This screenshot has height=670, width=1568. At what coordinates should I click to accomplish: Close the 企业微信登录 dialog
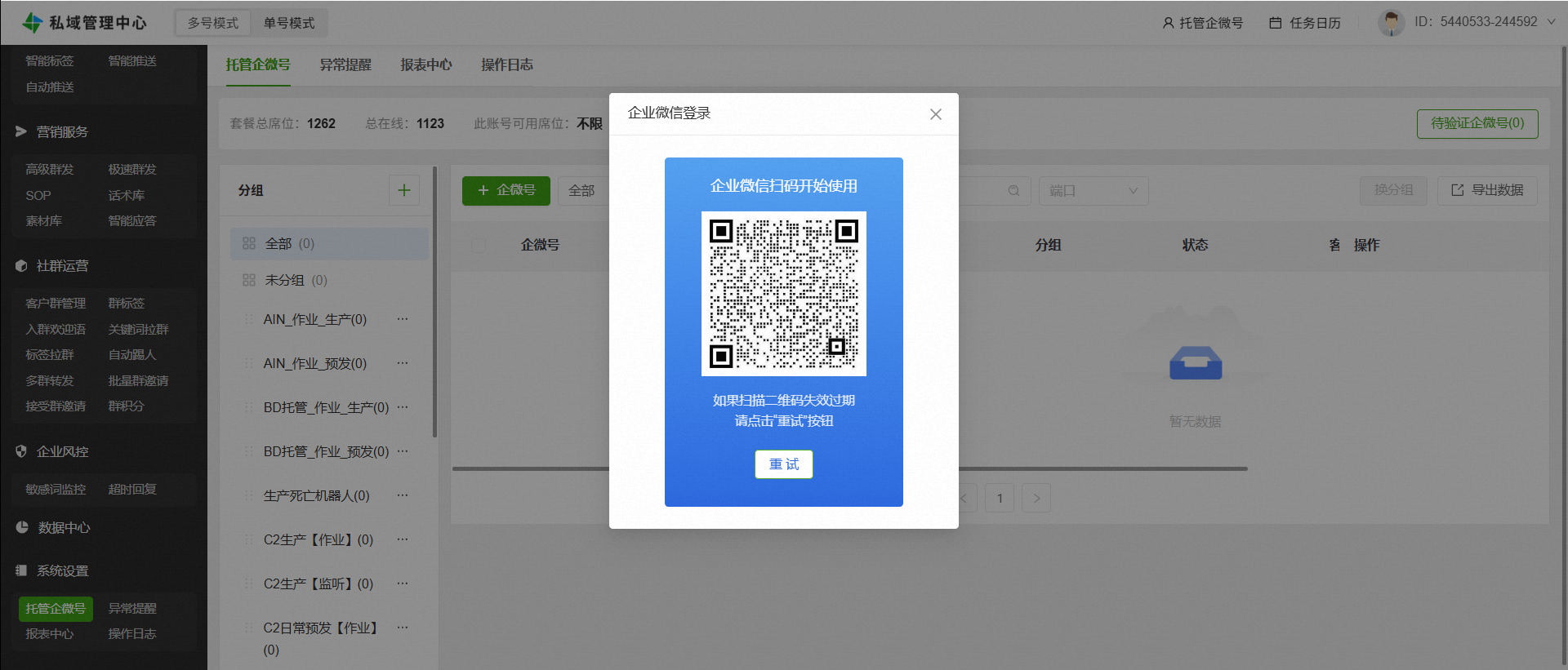(936, 114)
